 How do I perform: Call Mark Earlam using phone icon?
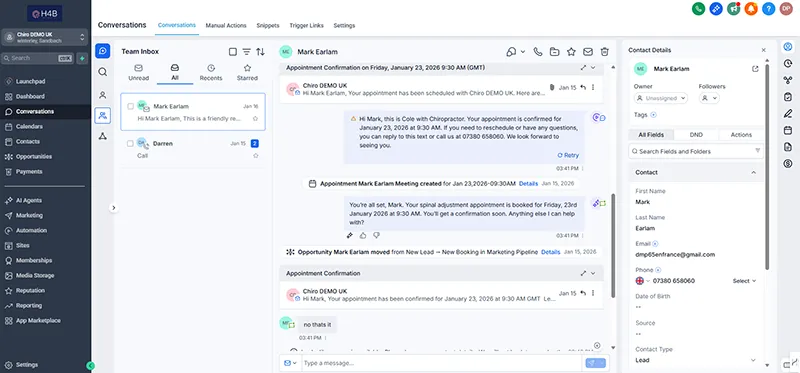pyautogui.click(x=537, y=52)
